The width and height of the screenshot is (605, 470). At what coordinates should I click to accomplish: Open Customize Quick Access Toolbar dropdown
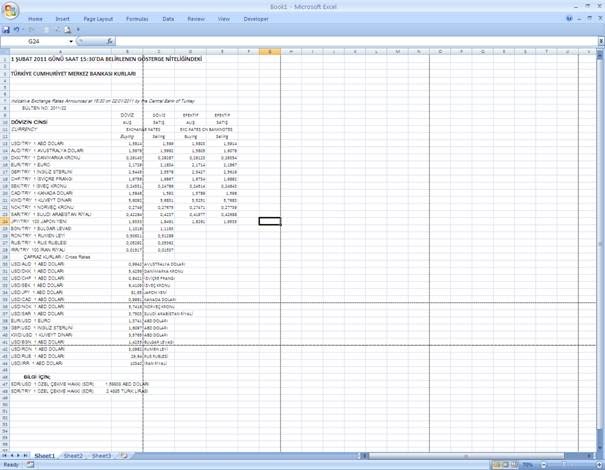(x=78, y=30)
